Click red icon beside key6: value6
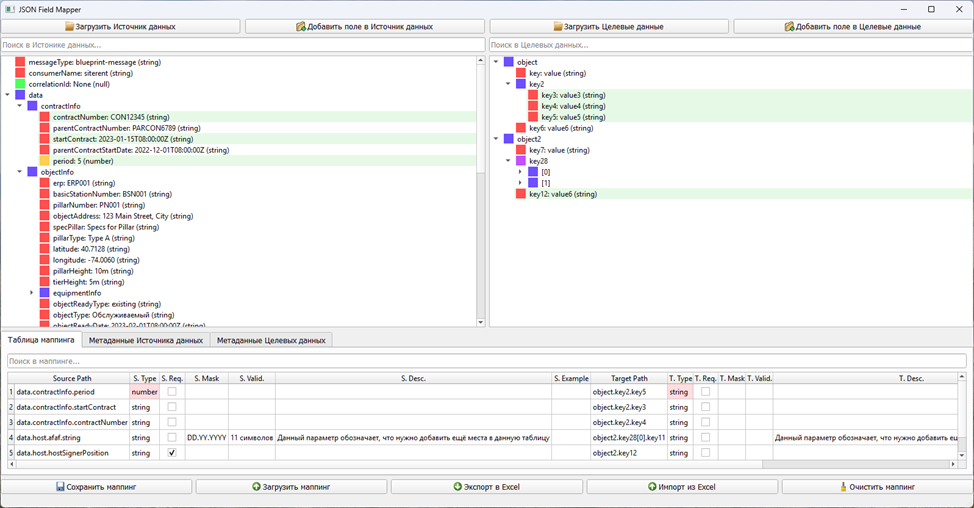 click(x=521, y=128)
